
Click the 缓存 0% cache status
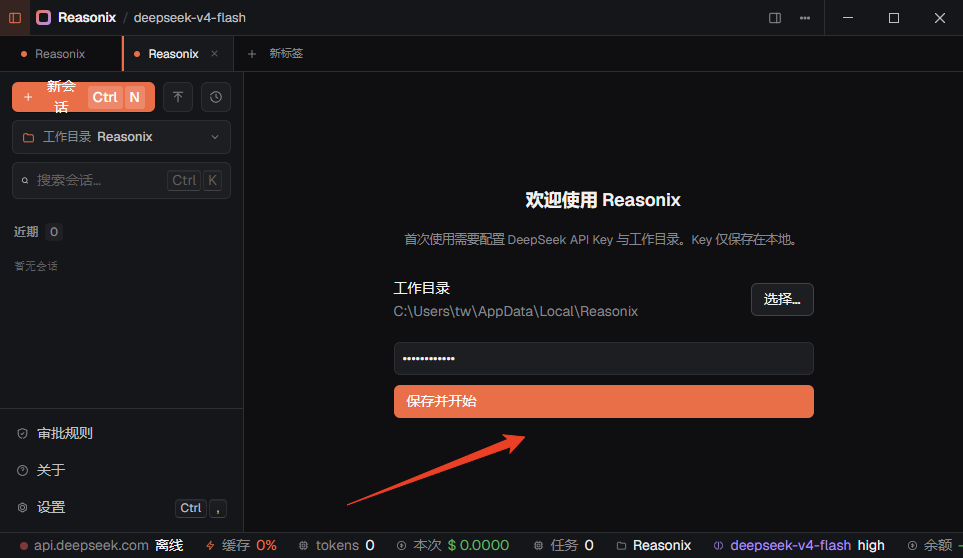(x=241, y=545)
